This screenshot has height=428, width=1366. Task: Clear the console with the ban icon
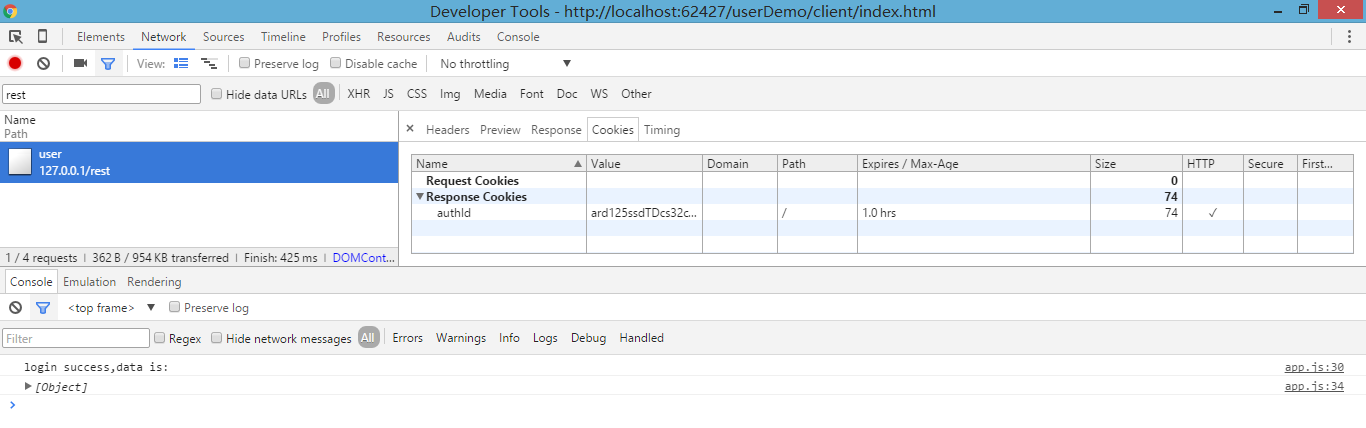tap(15, 308)
